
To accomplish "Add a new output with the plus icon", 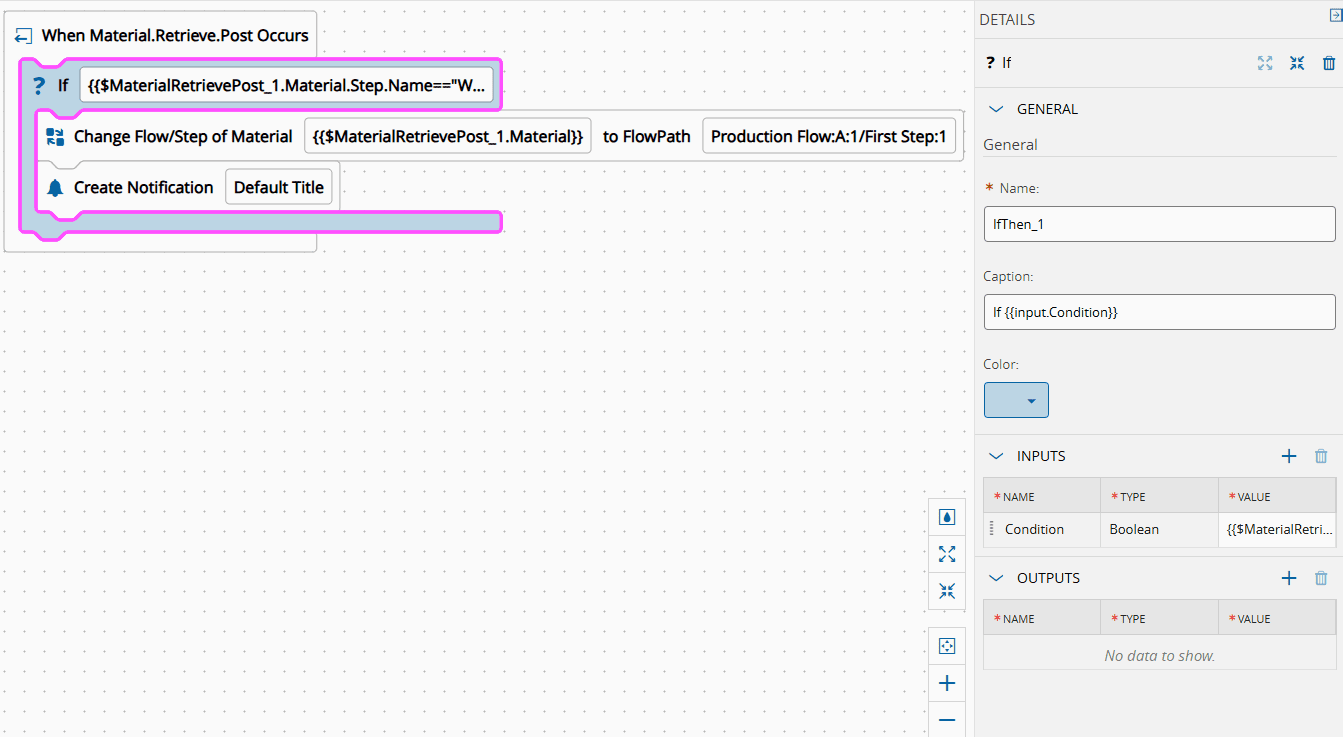I will click(1289, 578).
